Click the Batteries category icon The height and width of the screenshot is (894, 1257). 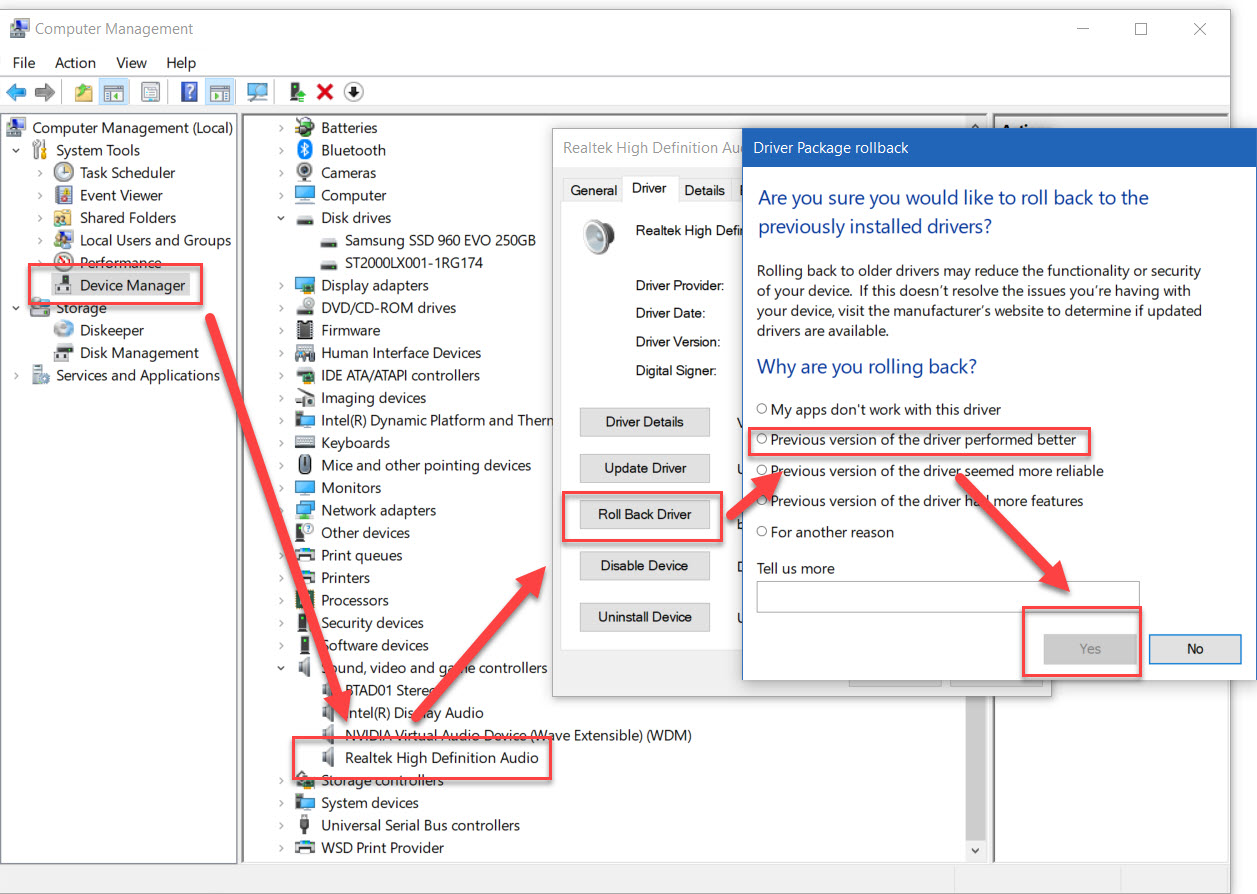coord(305,128)
